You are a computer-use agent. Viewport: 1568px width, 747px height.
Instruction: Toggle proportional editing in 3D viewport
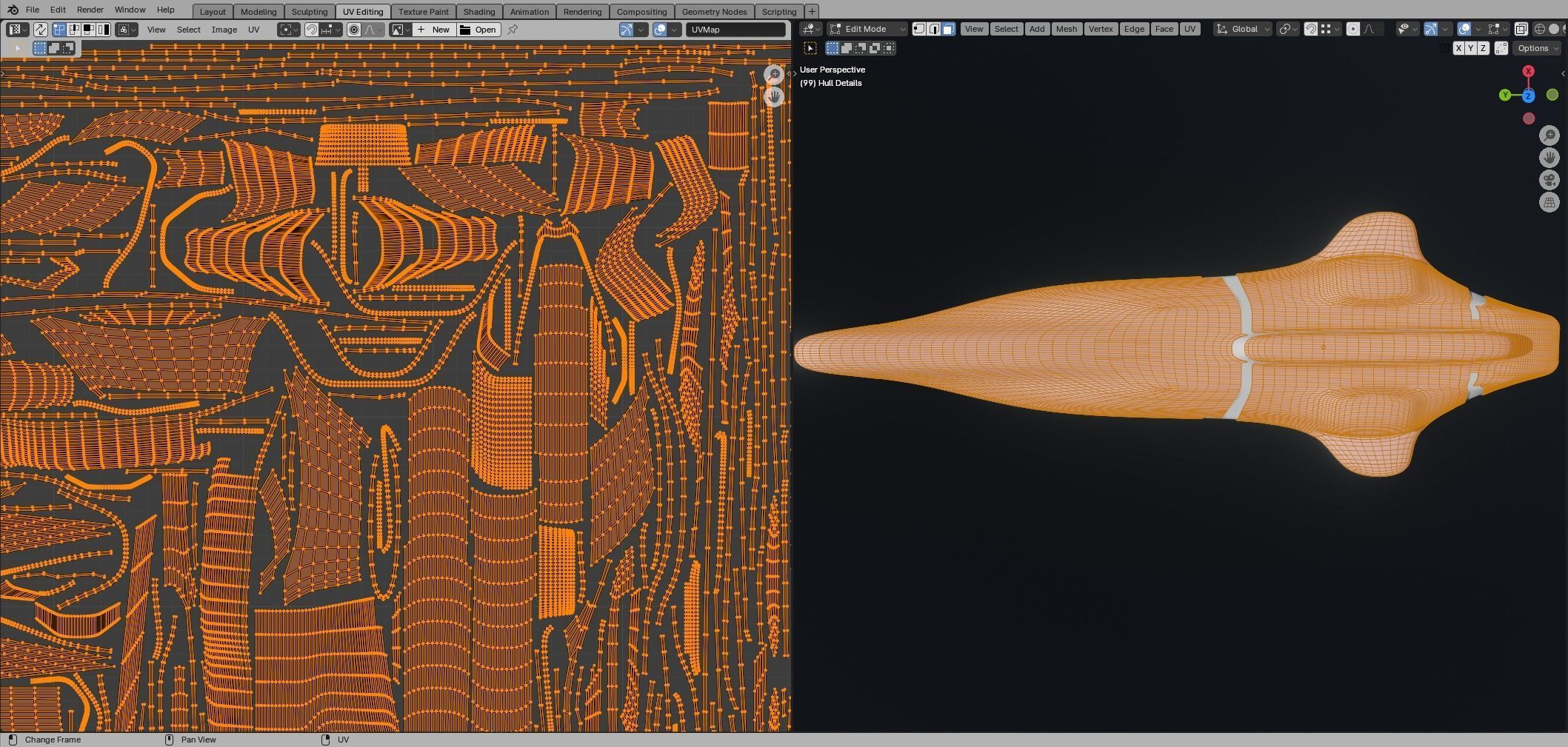pyautogui.click(x=1353, y=29)
